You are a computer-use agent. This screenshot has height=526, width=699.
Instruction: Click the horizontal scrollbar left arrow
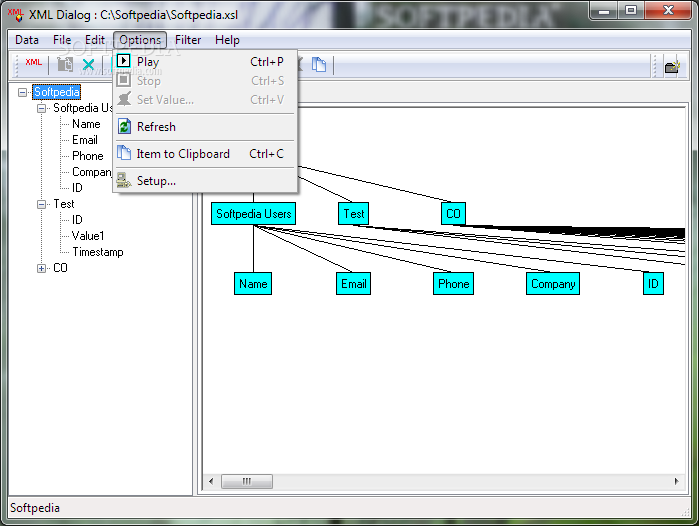[211, 481]
